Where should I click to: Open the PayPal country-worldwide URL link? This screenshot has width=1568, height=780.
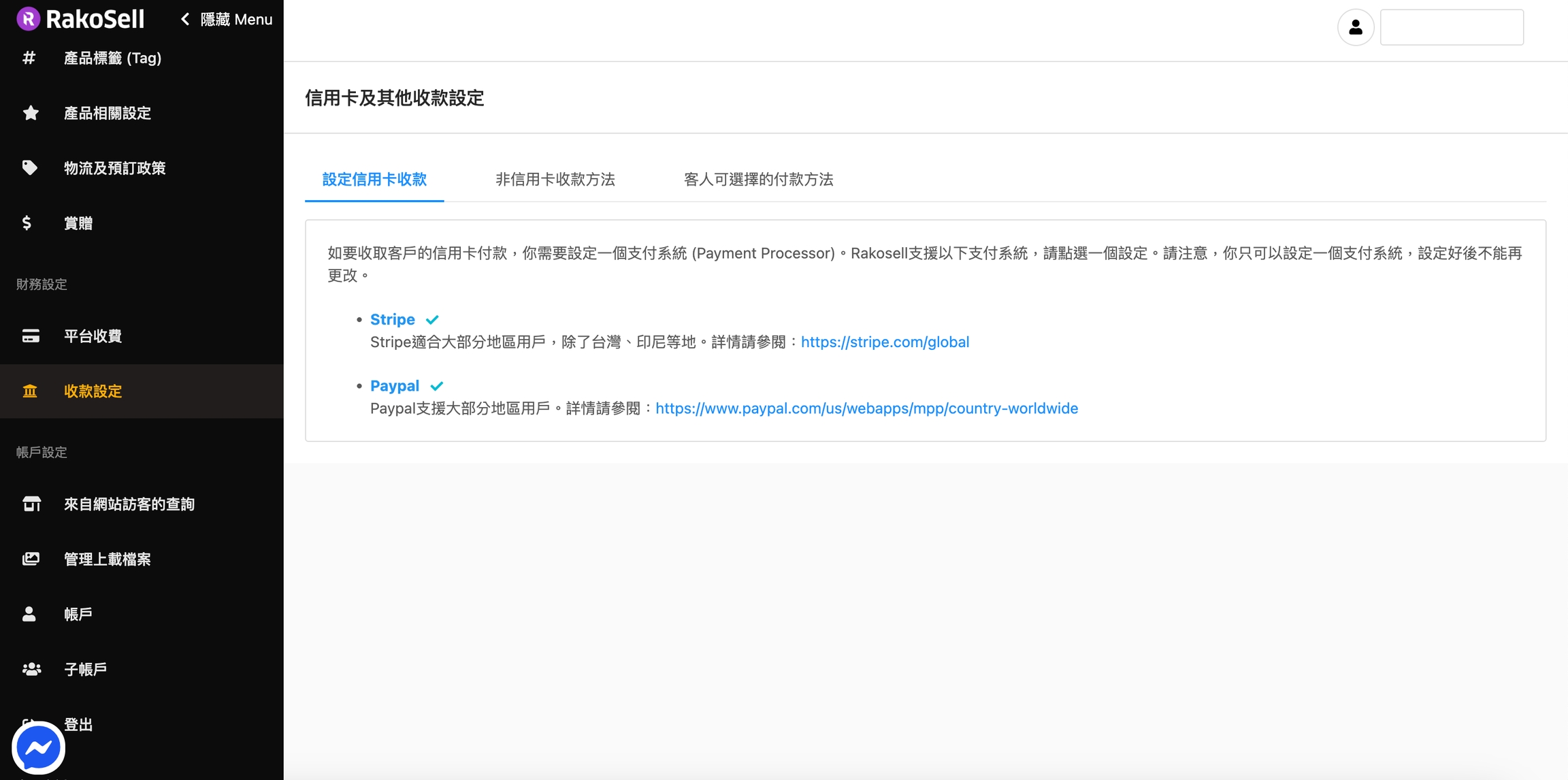coord(866,408)
